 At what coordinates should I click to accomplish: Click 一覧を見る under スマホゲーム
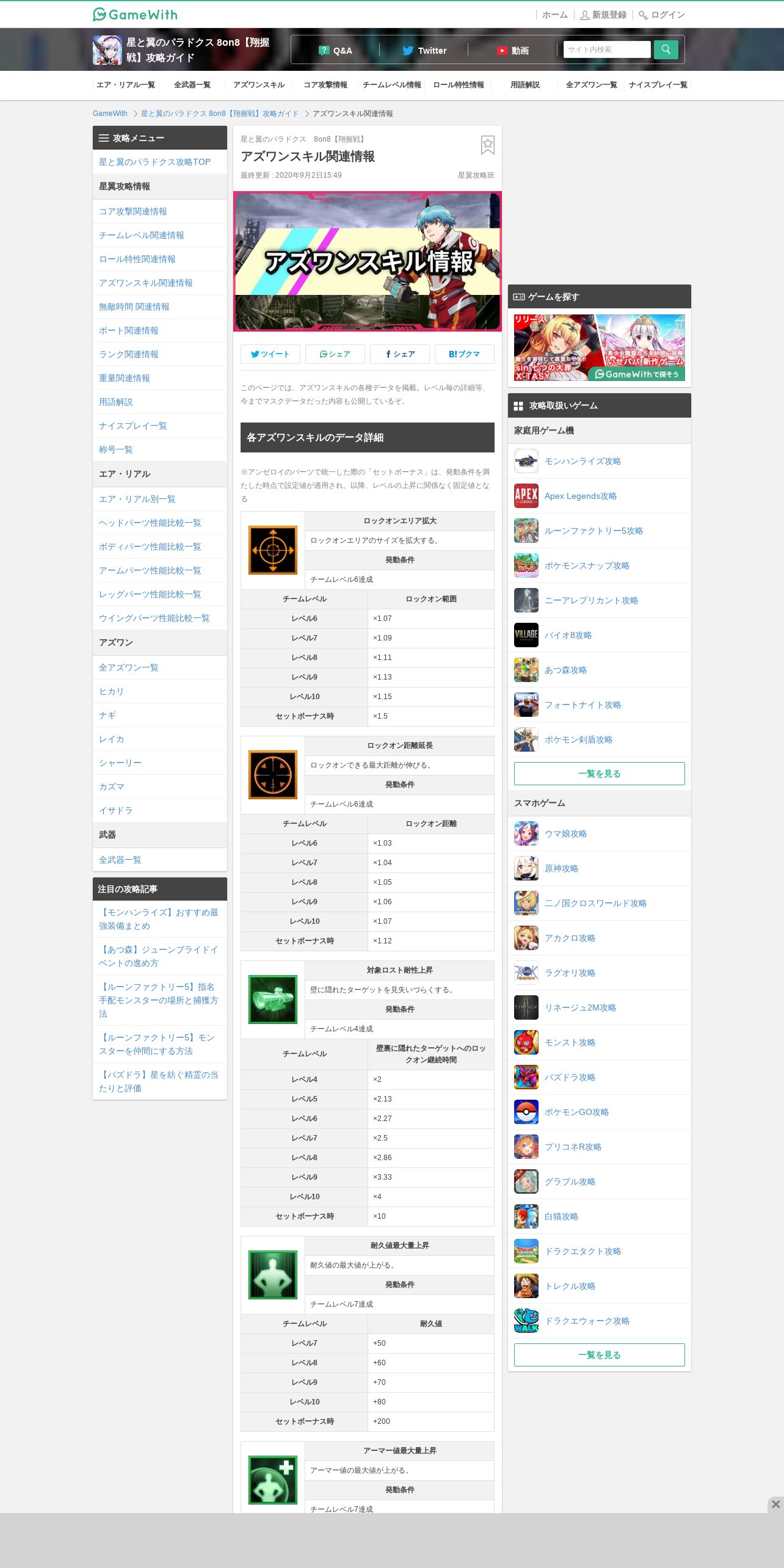point(600,1355)
